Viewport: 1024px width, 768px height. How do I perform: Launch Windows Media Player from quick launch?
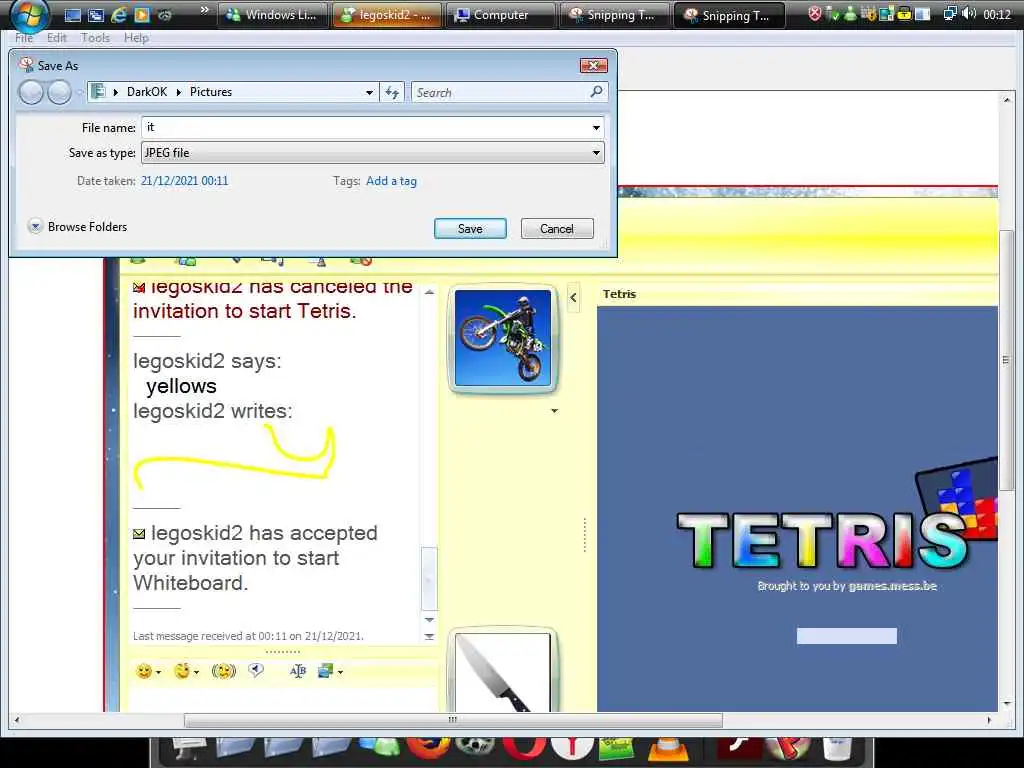142,15
